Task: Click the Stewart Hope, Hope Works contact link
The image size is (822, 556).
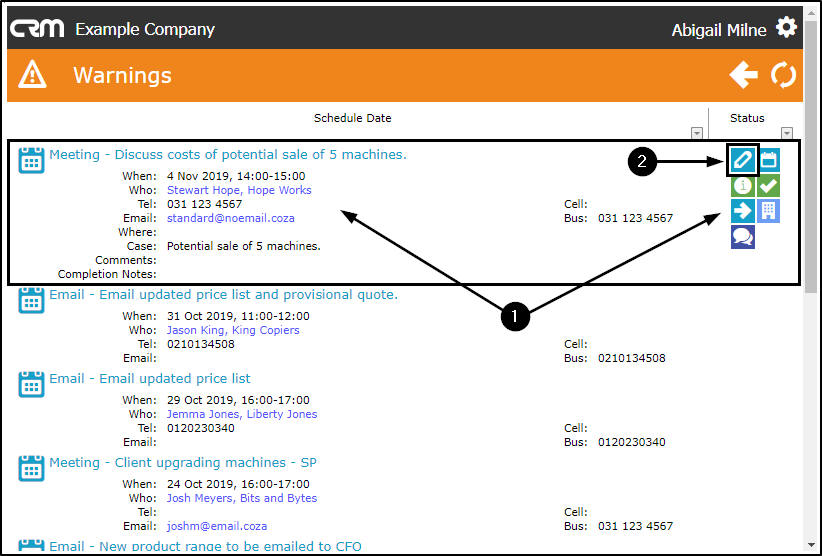Action: tap(239, 190)
